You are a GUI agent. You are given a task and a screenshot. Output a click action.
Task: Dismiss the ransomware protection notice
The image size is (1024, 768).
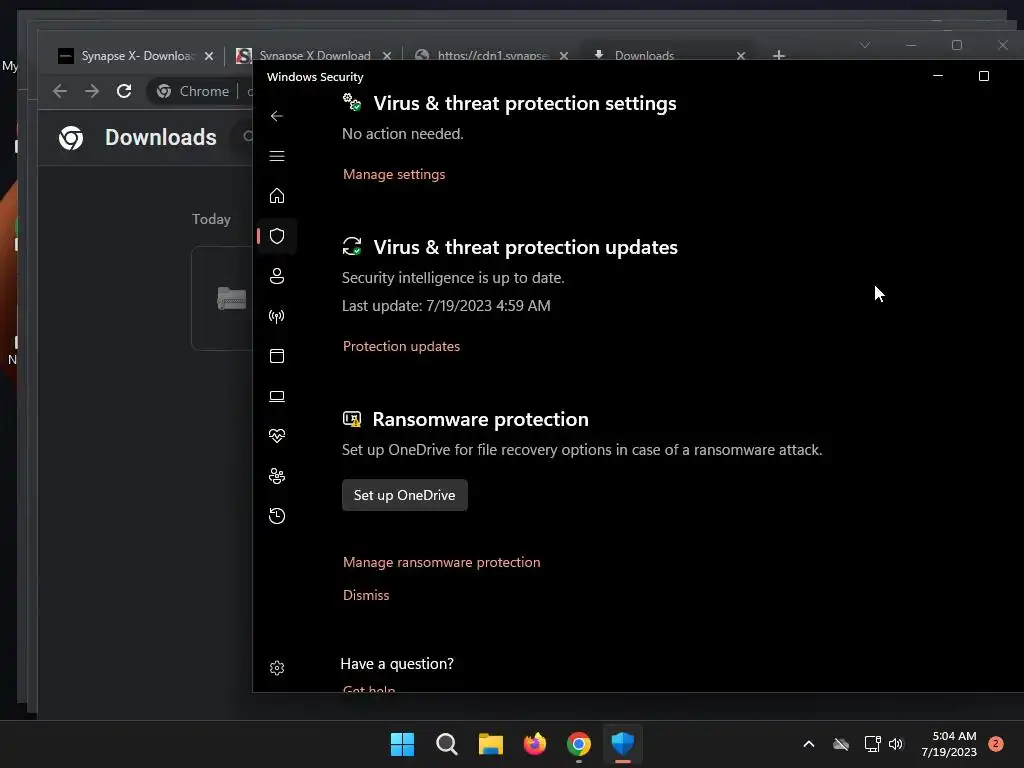(x=366, y=595)
